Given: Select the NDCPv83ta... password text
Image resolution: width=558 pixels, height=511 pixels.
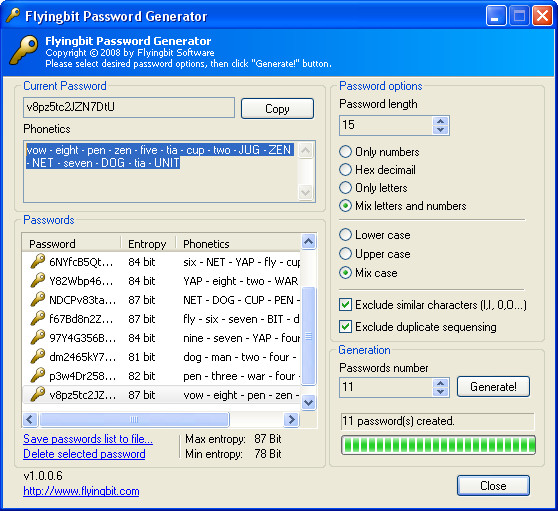Looking at the screenshot, I should pos(83,300).
